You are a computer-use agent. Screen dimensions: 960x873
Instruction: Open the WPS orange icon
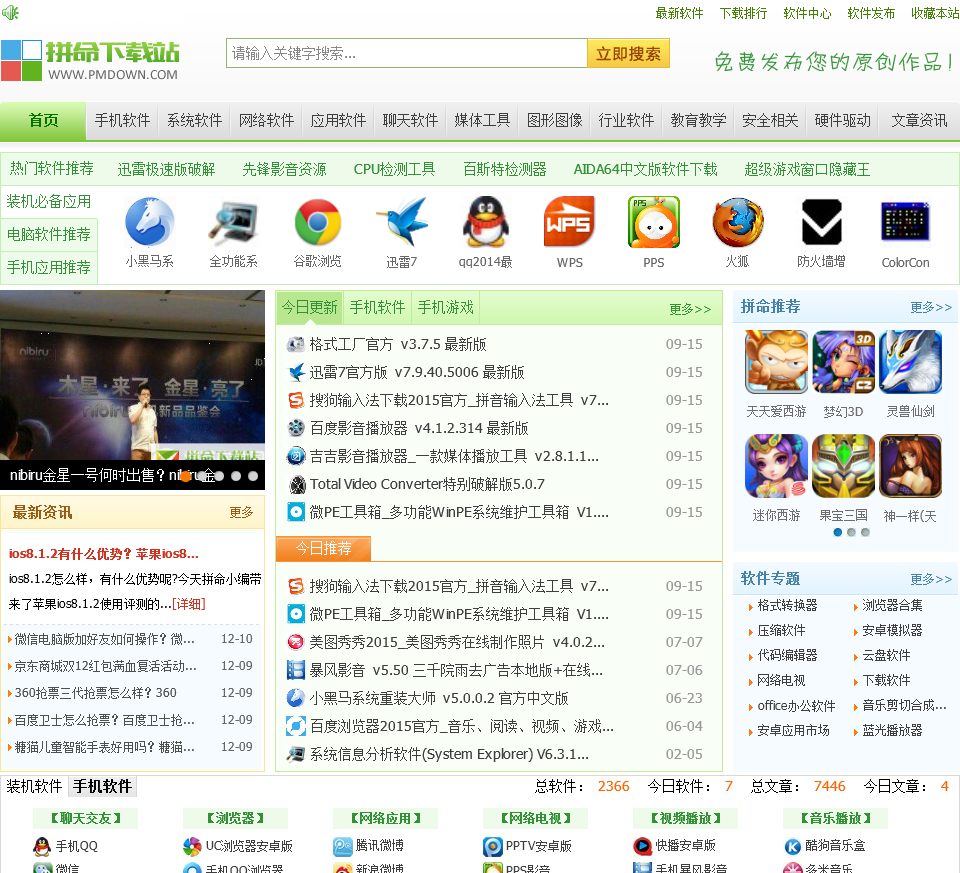(569, 222)
